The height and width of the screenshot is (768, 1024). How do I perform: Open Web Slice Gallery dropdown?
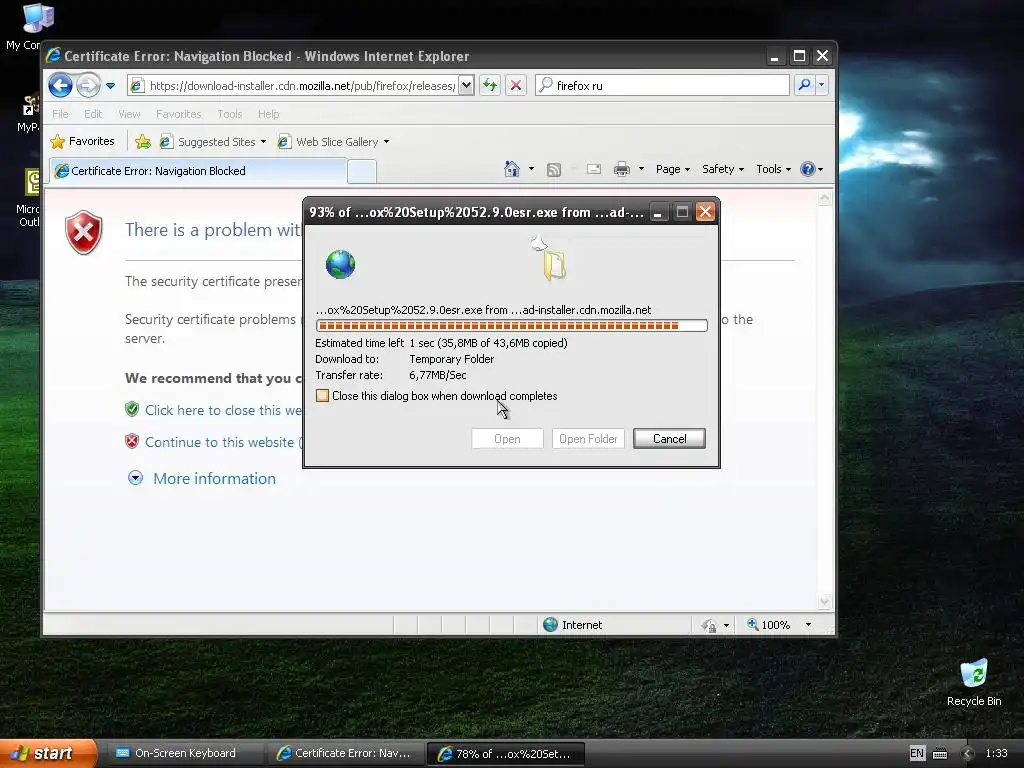pyautogui.click(x=333, y=142)
